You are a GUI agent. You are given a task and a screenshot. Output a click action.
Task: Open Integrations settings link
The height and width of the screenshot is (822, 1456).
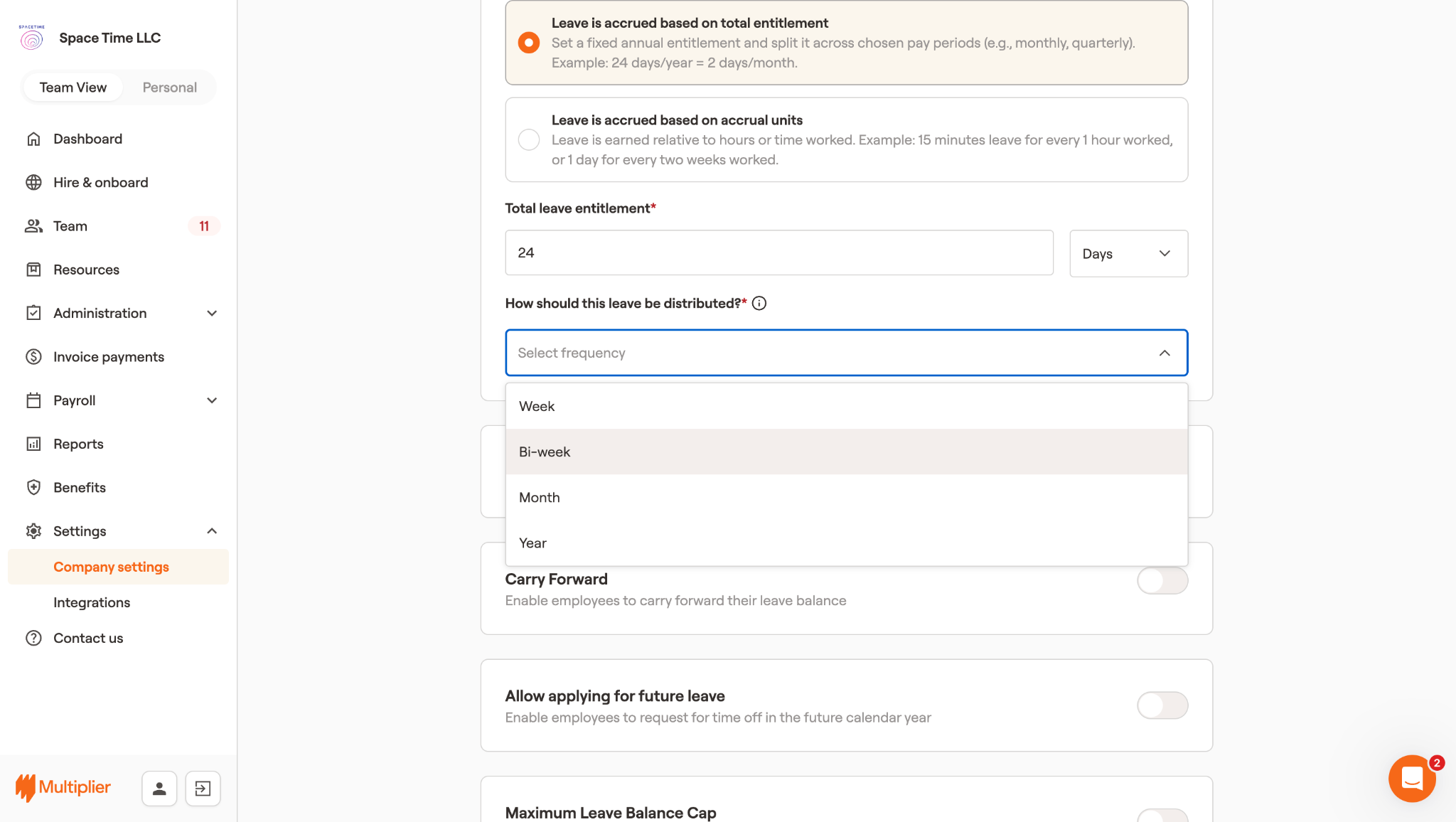pyautogui.click(x=92, y=603)
